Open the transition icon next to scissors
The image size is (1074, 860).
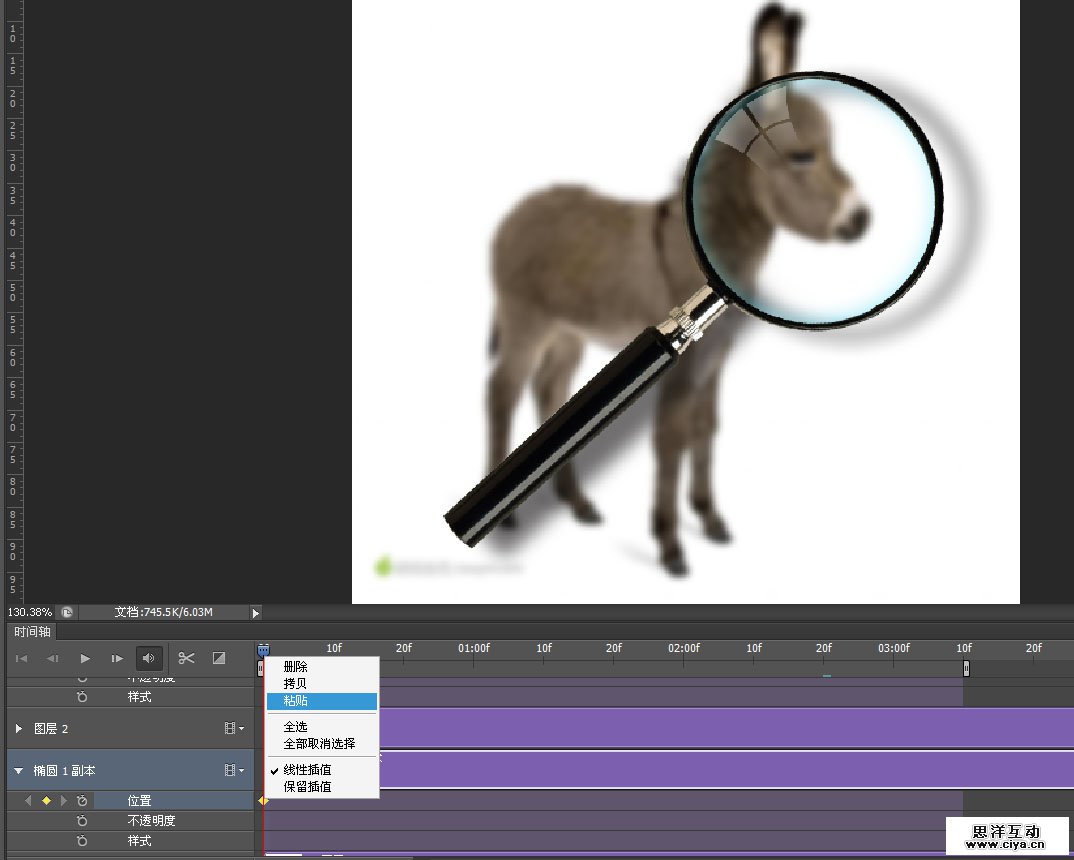tap(218, 658)
